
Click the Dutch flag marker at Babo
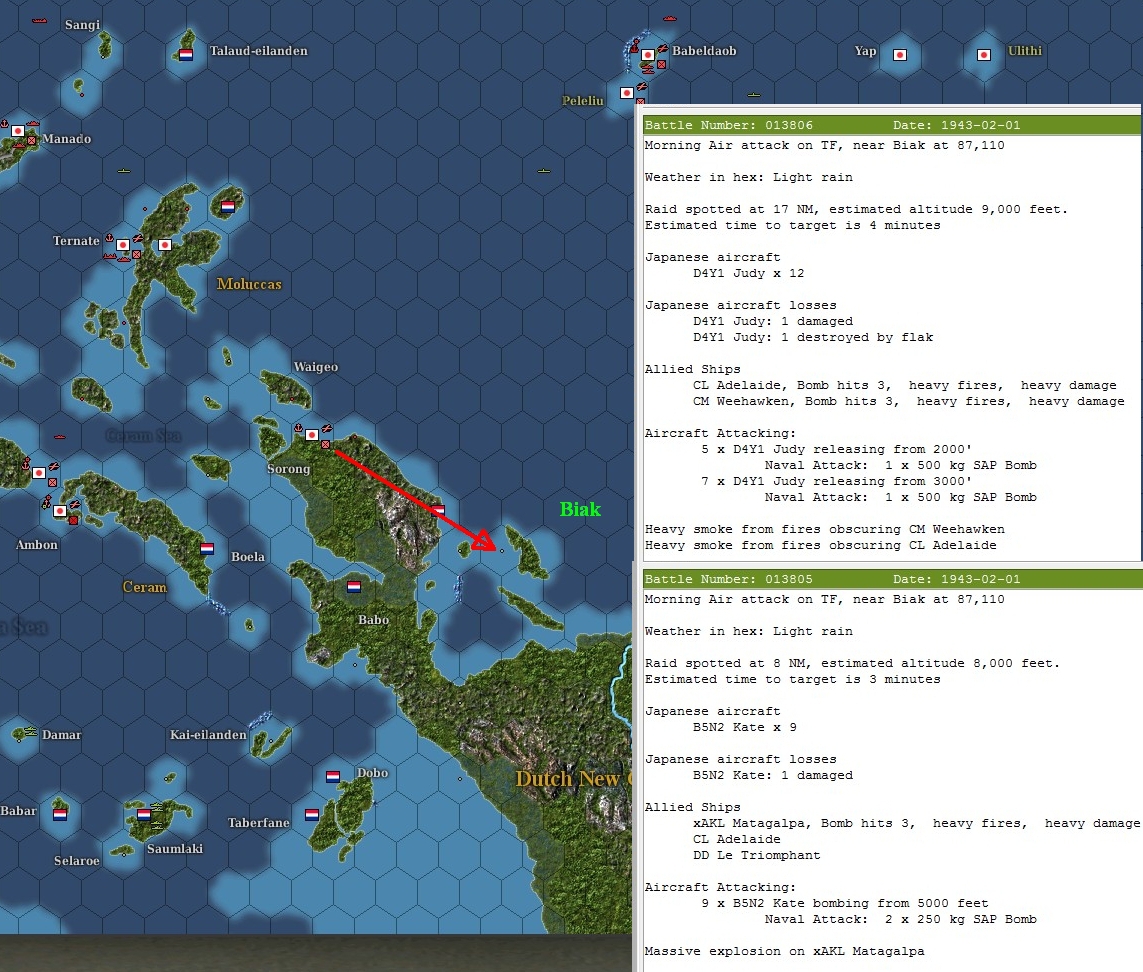[x=354, y=588]
